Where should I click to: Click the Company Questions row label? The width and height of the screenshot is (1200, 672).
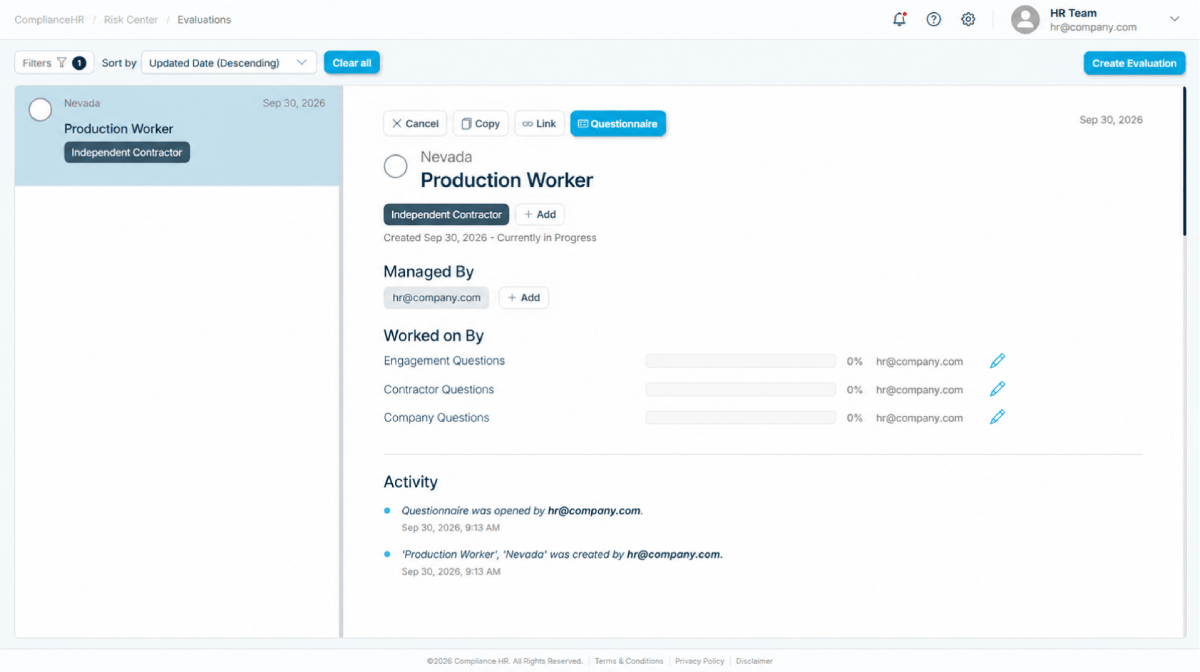(x=437, y=417)
